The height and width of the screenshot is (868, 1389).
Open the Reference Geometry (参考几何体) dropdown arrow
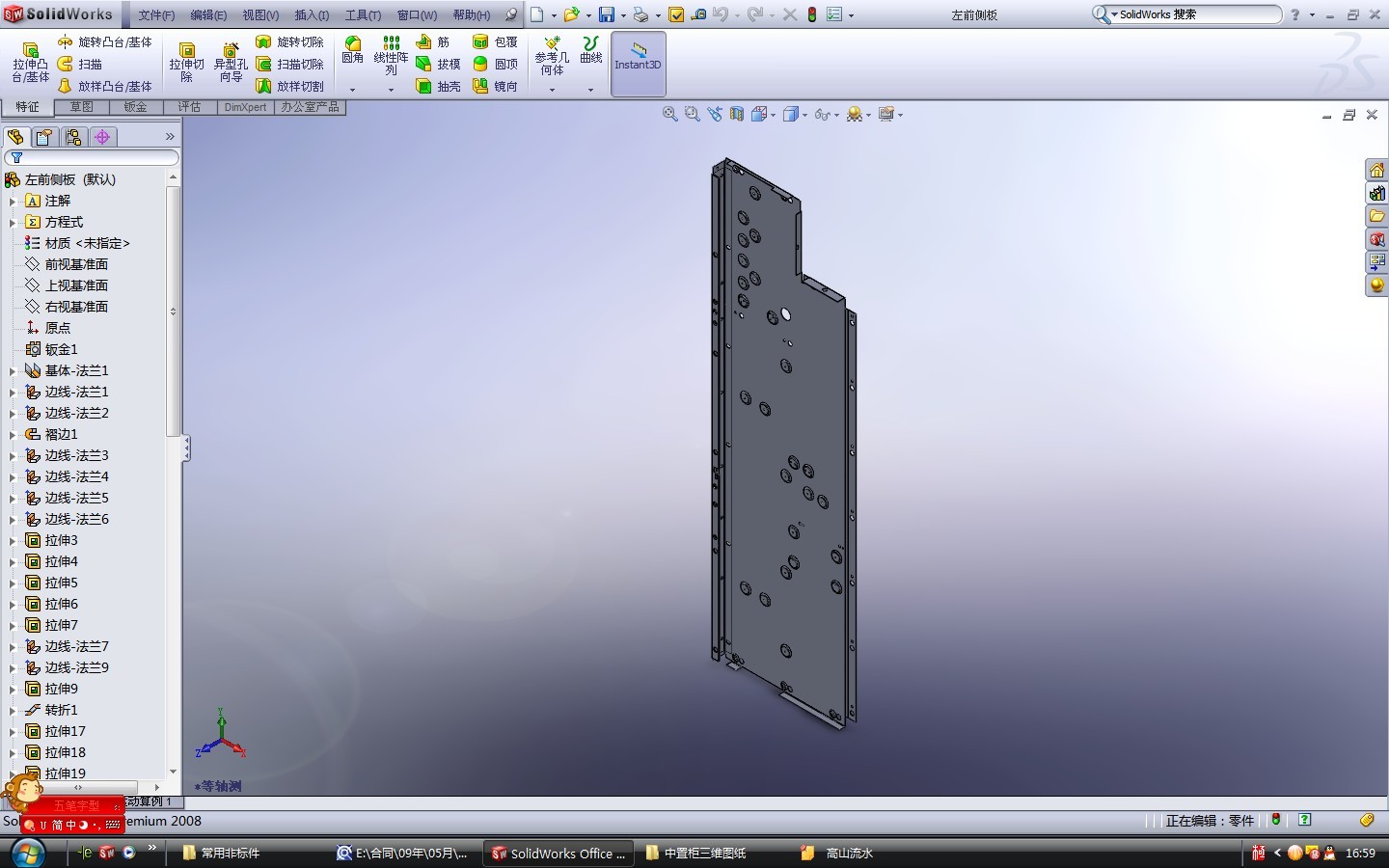point(552,90)
